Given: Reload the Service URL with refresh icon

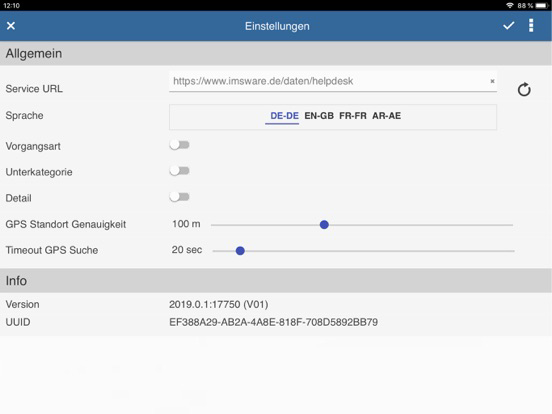Looking at the screenshot, I should 524,89.
